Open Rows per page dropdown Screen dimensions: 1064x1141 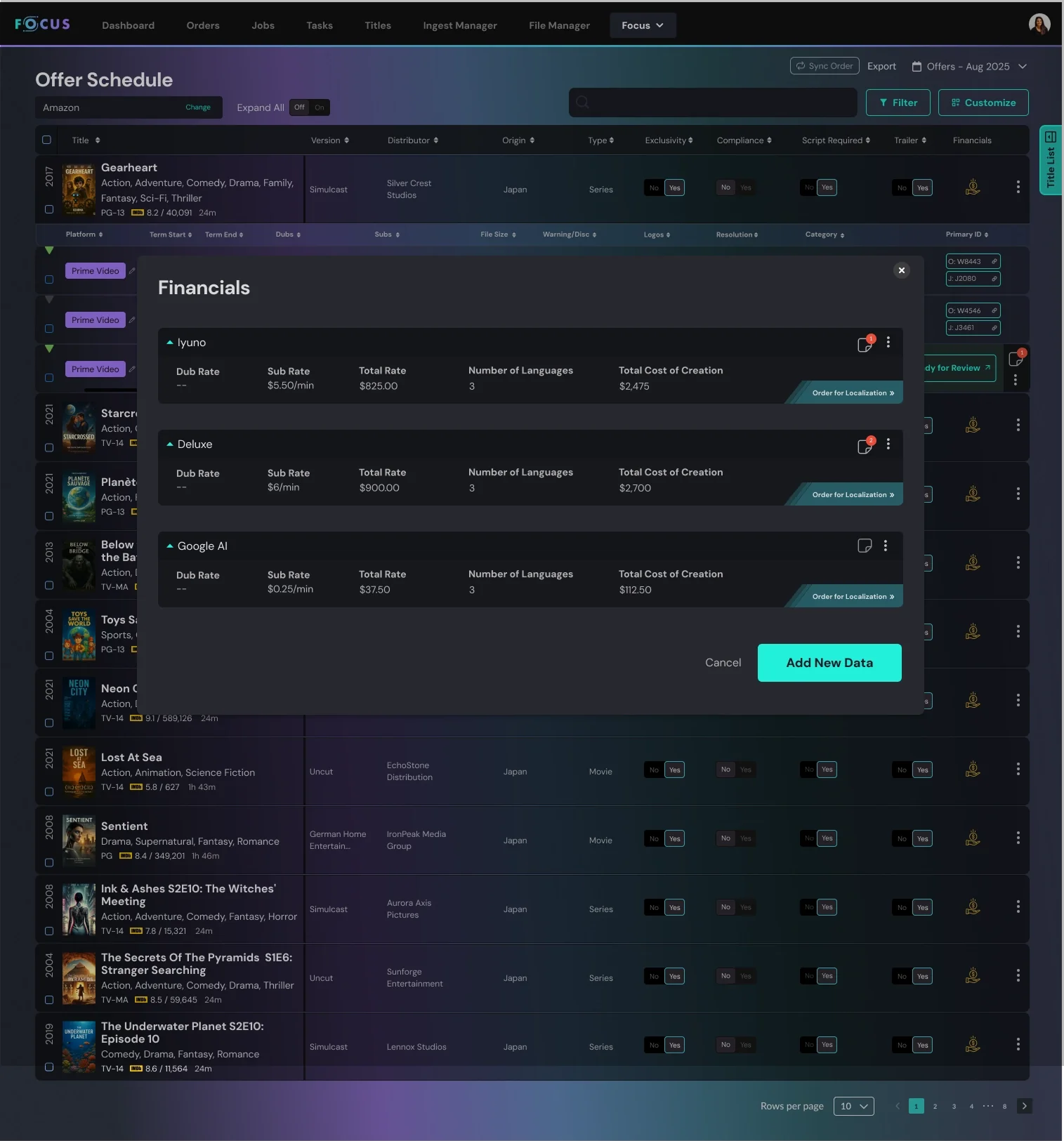tap(853, 1106)
